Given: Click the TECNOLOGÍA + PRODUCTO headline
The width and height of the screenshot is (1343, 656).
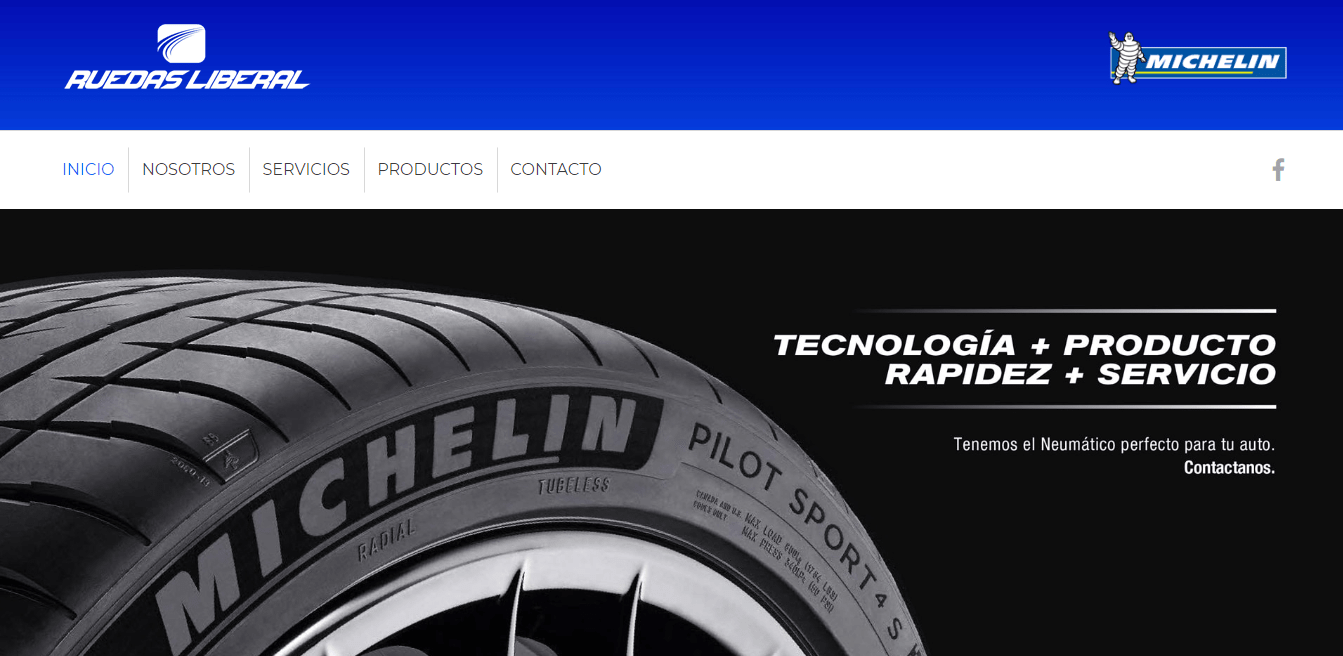Looking at the screenshot, I should (1024, 345).
